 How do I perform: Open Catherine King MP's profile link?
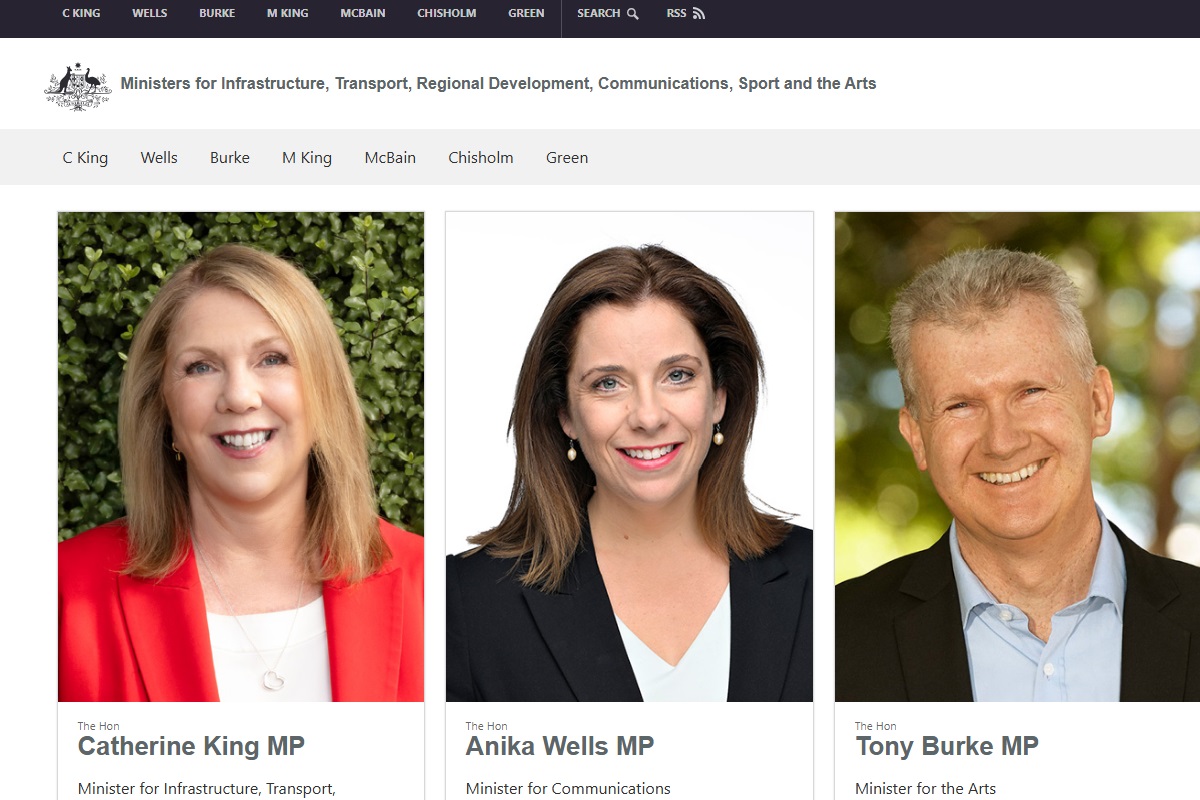coord(191,746)
